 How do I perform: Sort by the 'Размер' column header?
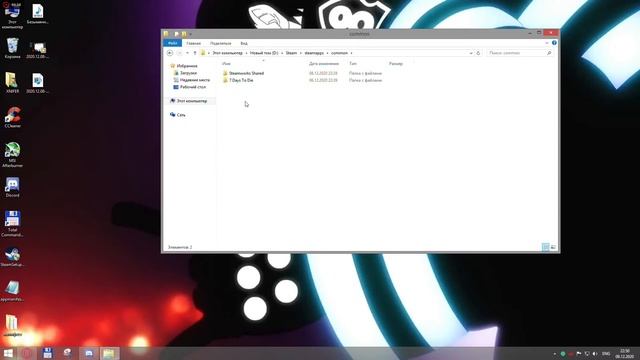click(396, 64)
